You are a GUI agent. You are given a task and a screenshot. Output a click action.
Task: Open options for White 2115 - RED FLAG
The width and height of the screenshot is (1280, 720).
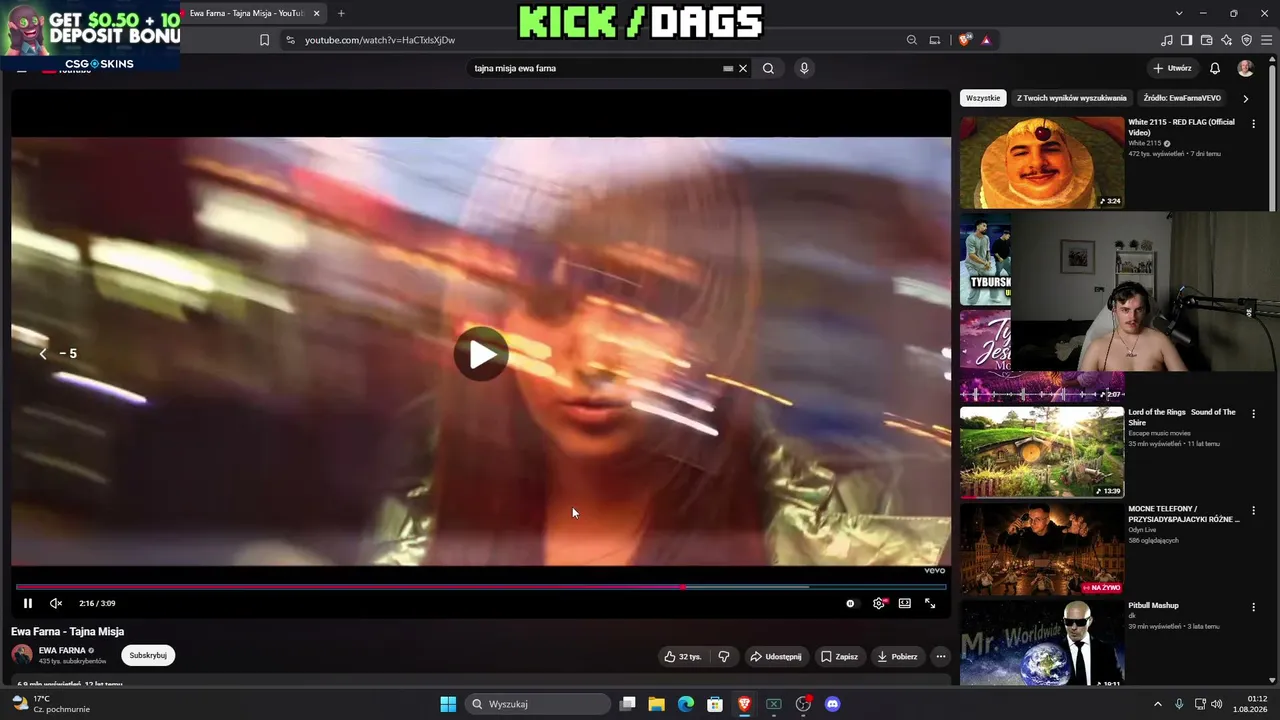point(1253,124)
